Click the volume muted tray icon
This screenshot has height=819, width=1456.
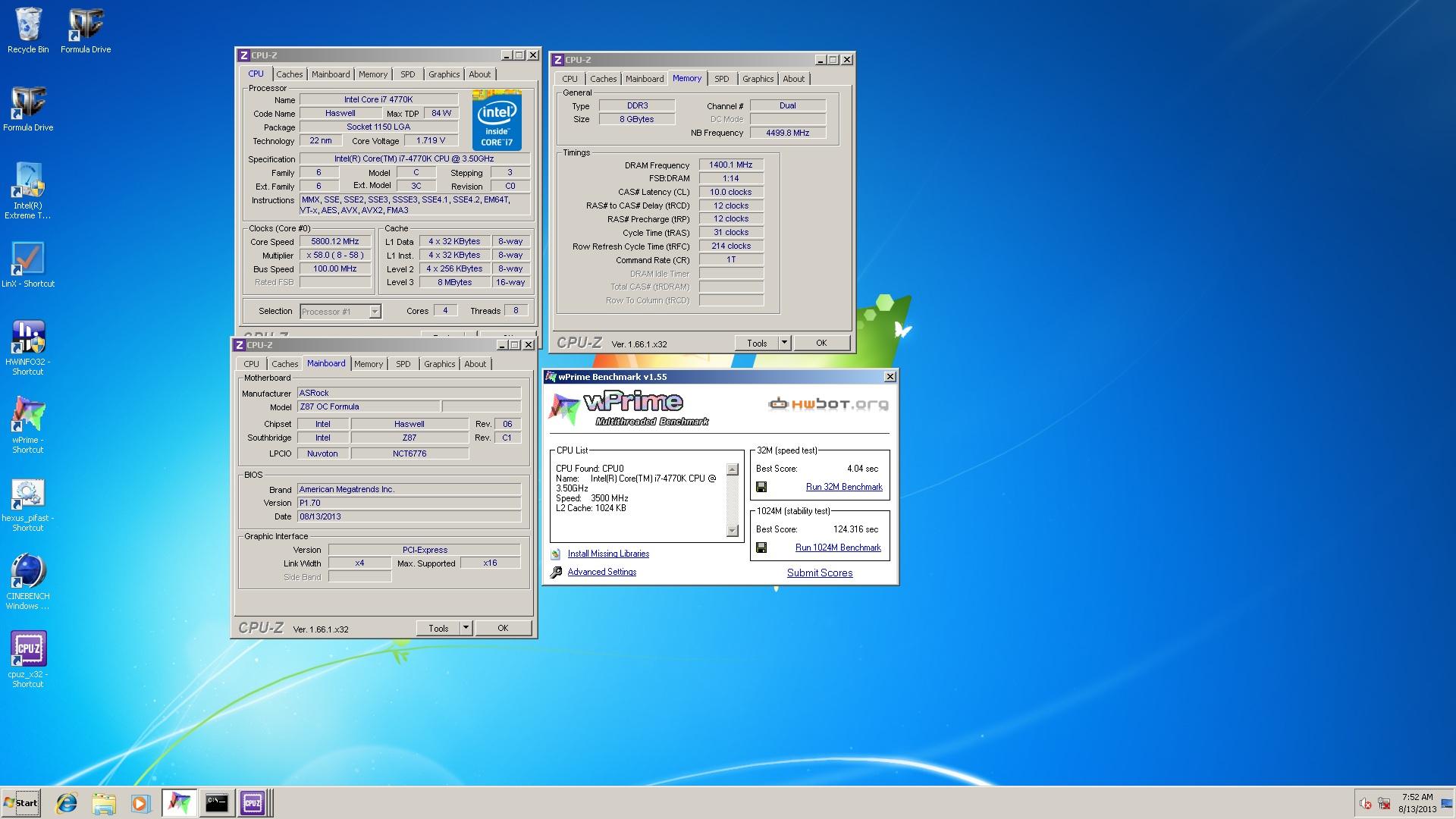pyautogui.click(x=1365, y=804)
